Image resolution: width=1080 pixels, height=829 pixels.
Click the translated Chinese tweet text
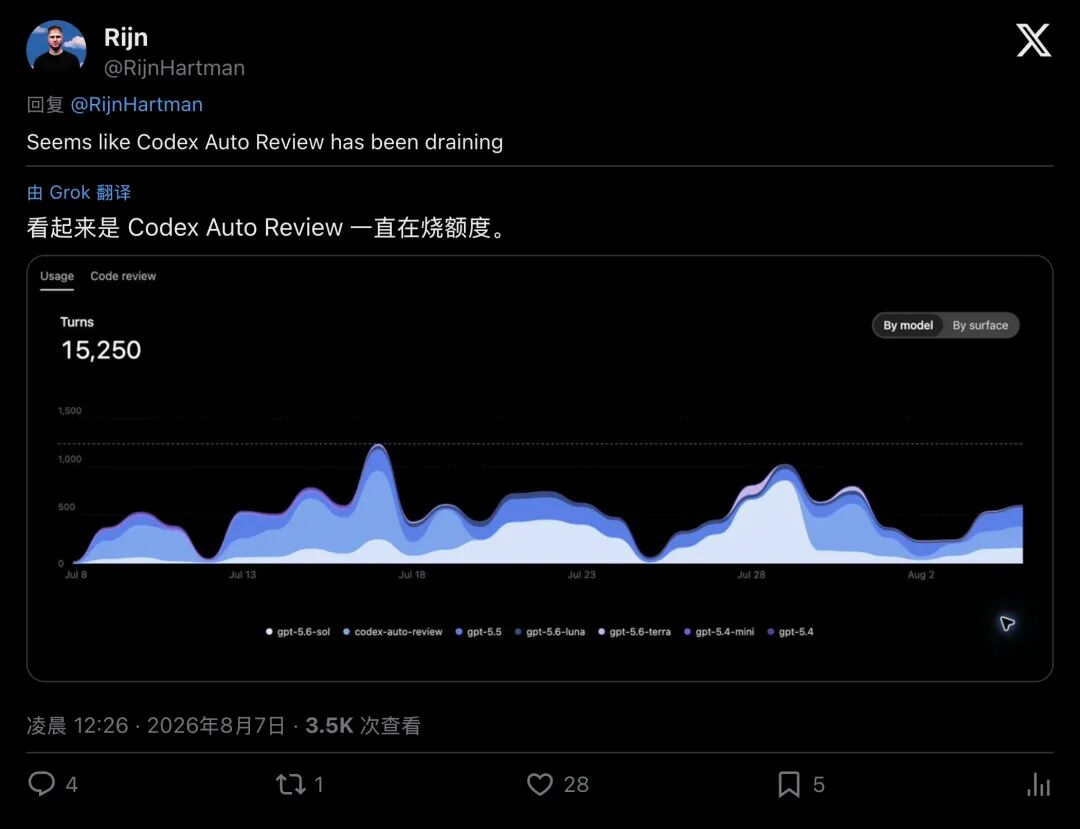(268, 227)
